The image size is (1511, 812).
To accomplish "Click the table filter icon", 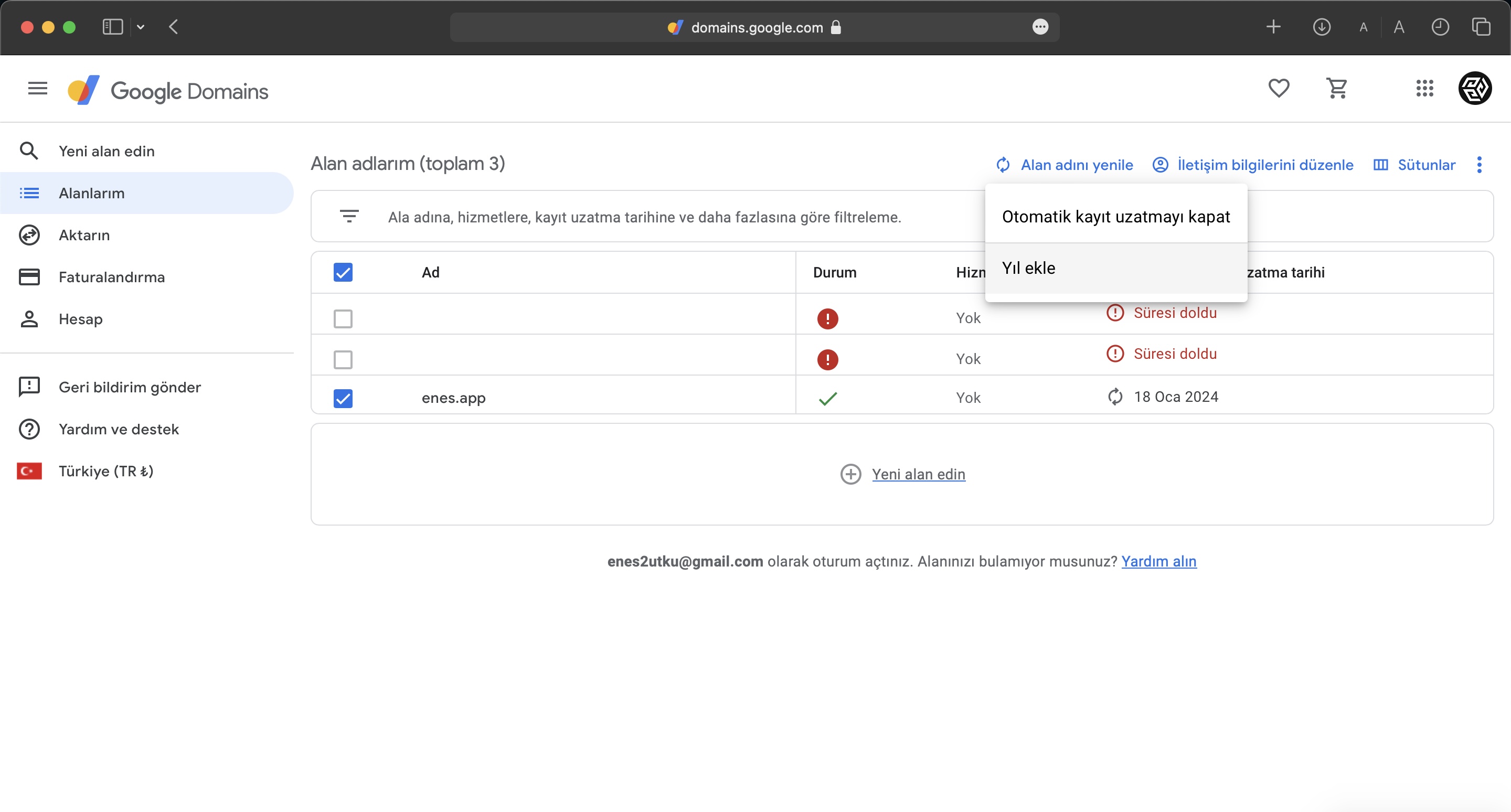I will tap(349, 216).
